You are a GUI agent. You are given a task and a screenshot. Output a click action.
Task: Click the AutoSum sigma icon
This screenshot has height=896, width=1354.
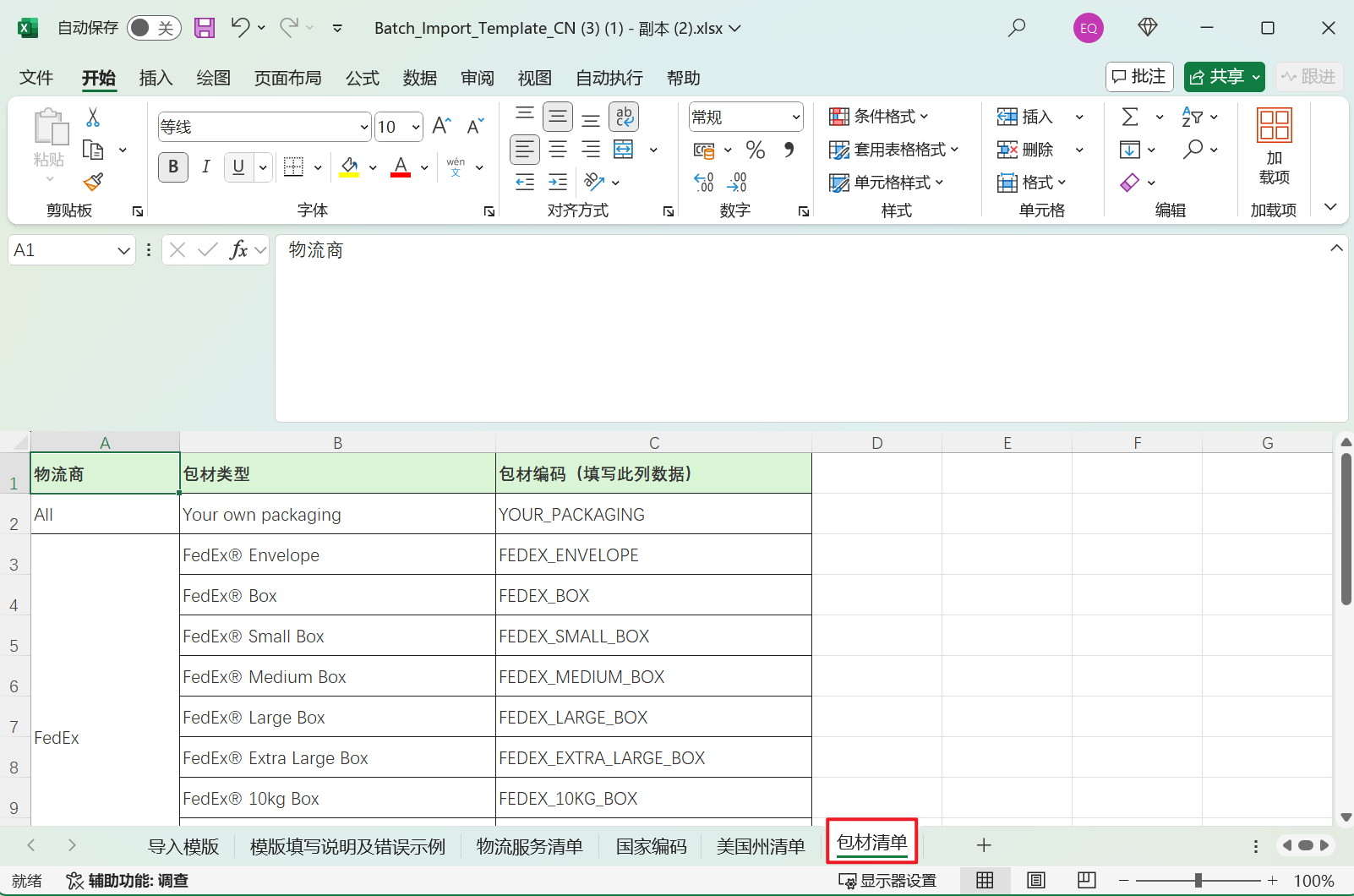pos(1130,117)
